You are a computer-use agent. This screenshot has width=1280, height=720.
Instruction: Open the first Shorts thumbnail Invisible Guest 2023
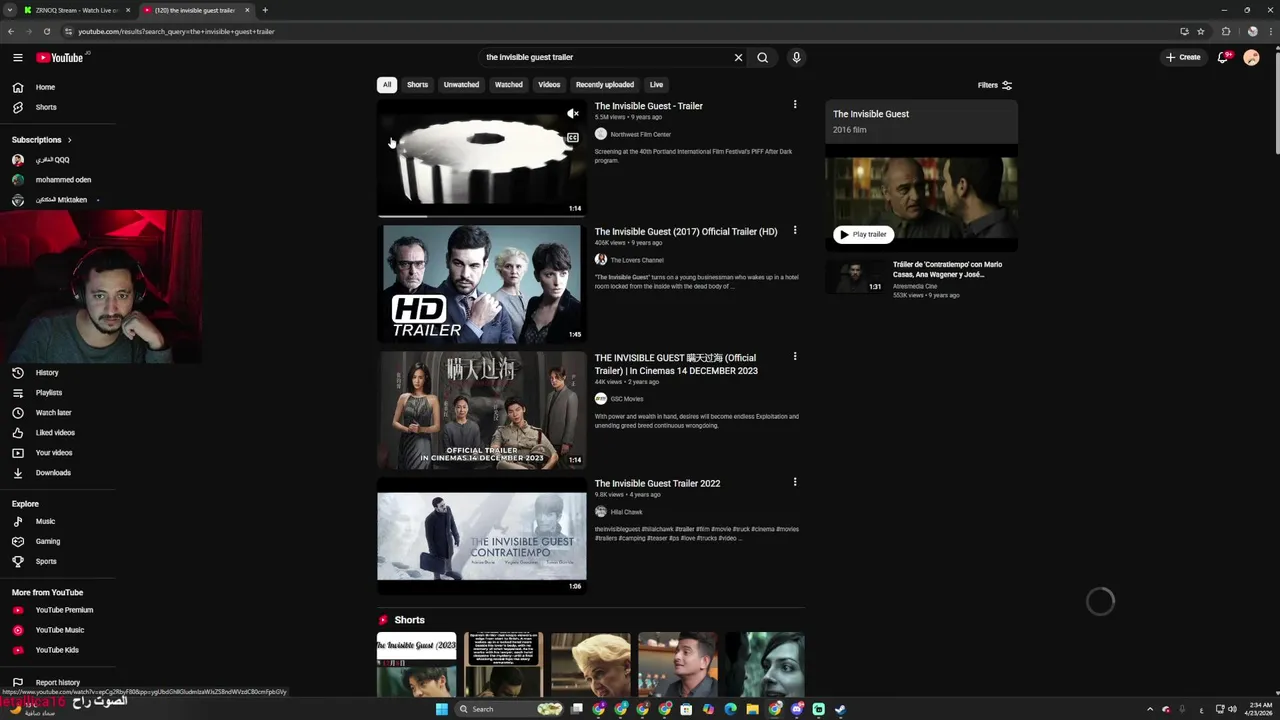point(416,664)
